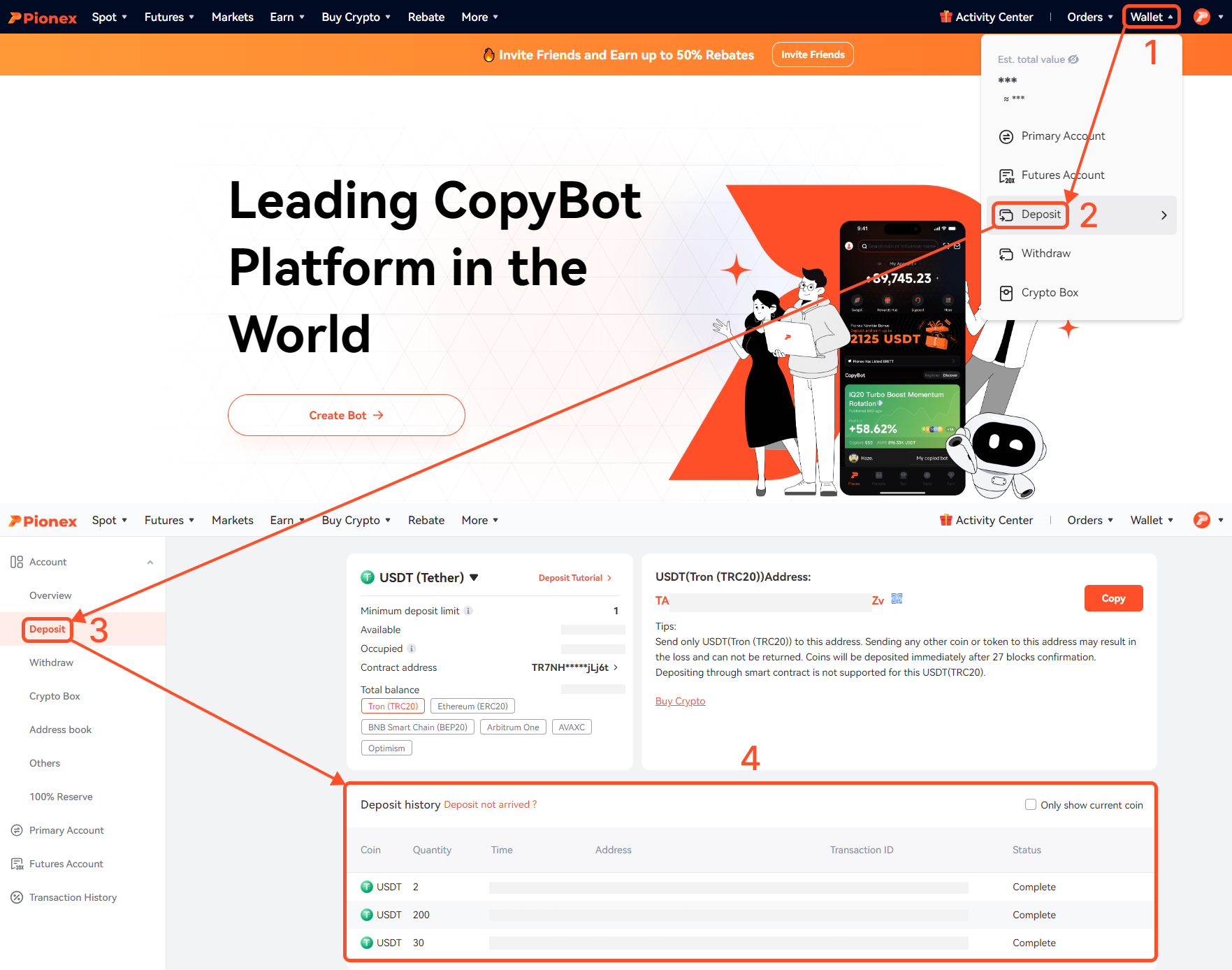Click the USDT coin icon in the 30 row
Viewport: 1232px width, 970px height.
(x=367, y=943)
